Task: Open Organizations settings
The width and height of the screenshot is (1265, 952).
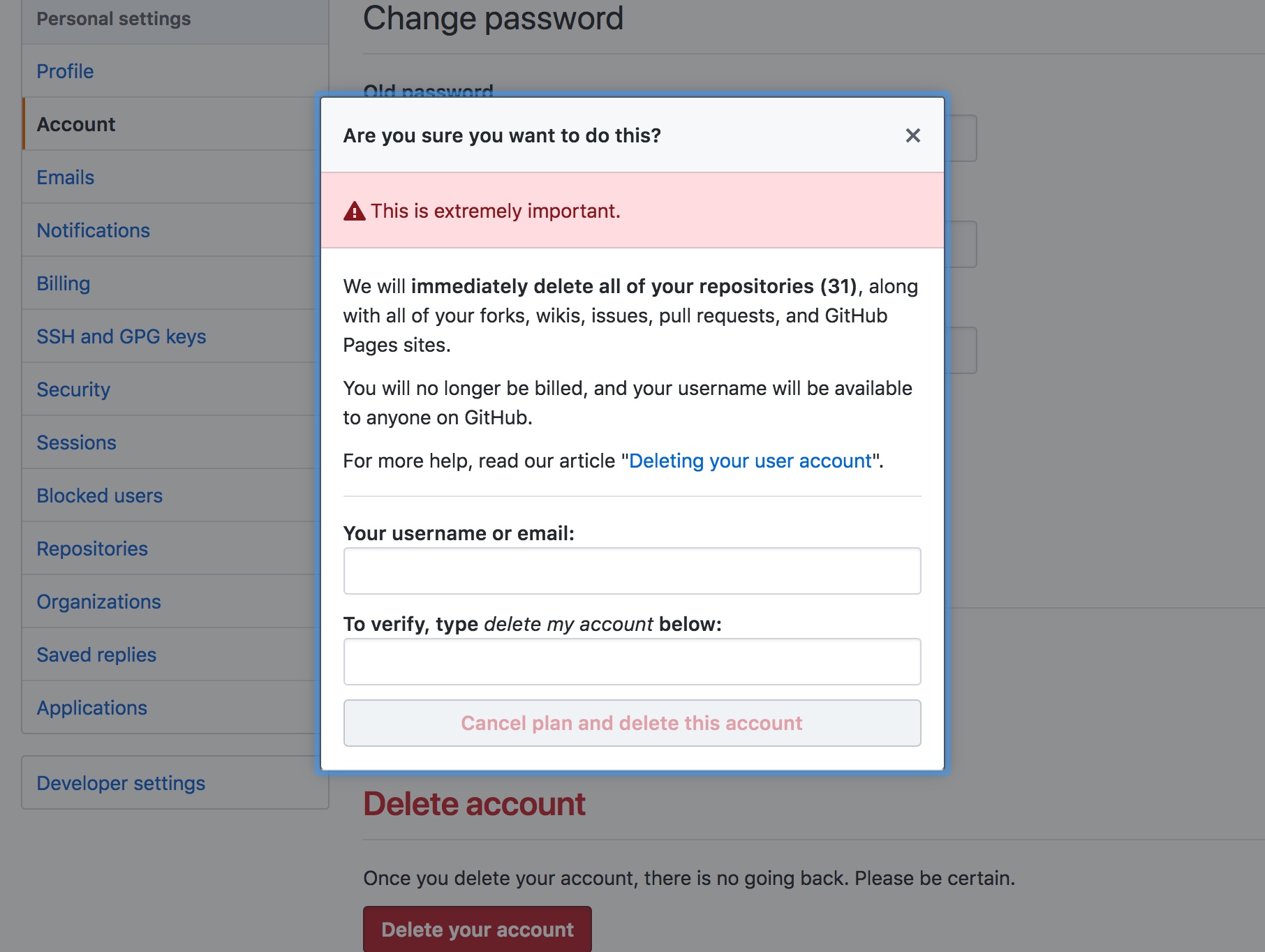Action: [x=98, y=602]
